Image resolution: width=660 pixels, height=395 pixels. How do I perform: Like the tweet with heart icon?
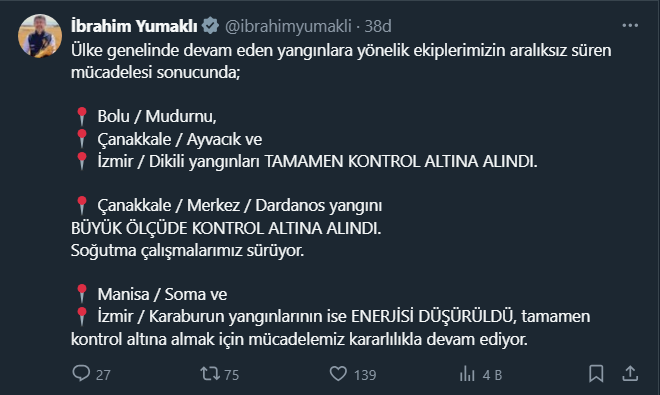[338, 374]
